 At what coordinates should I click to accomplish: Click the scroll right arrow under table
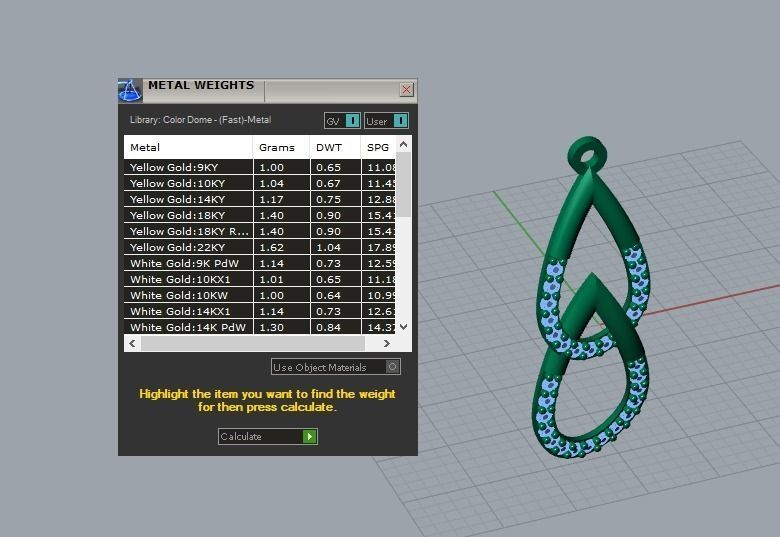[387, 343]
